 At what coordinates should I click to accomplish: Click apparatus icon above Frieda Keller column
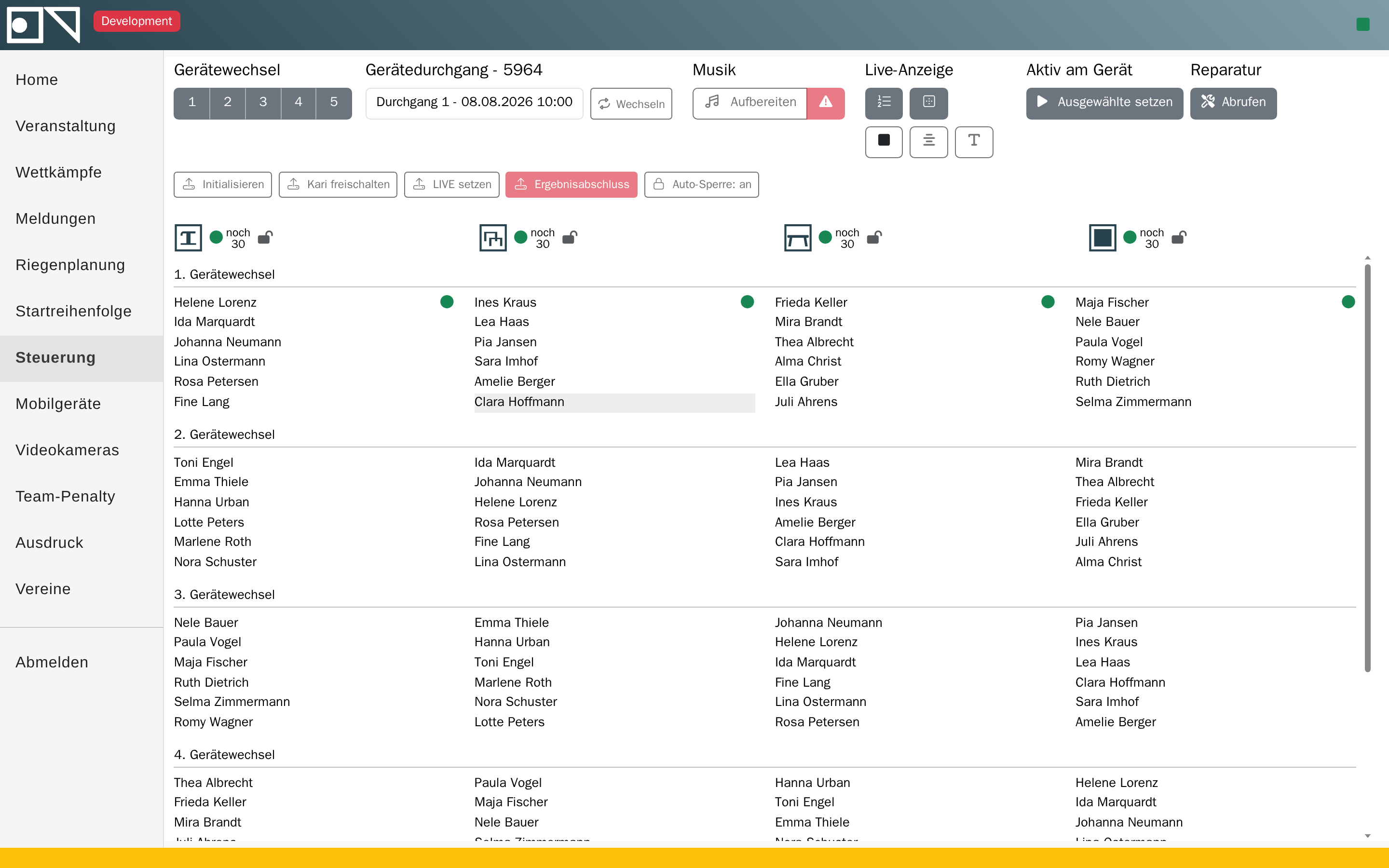coord(798,238)
